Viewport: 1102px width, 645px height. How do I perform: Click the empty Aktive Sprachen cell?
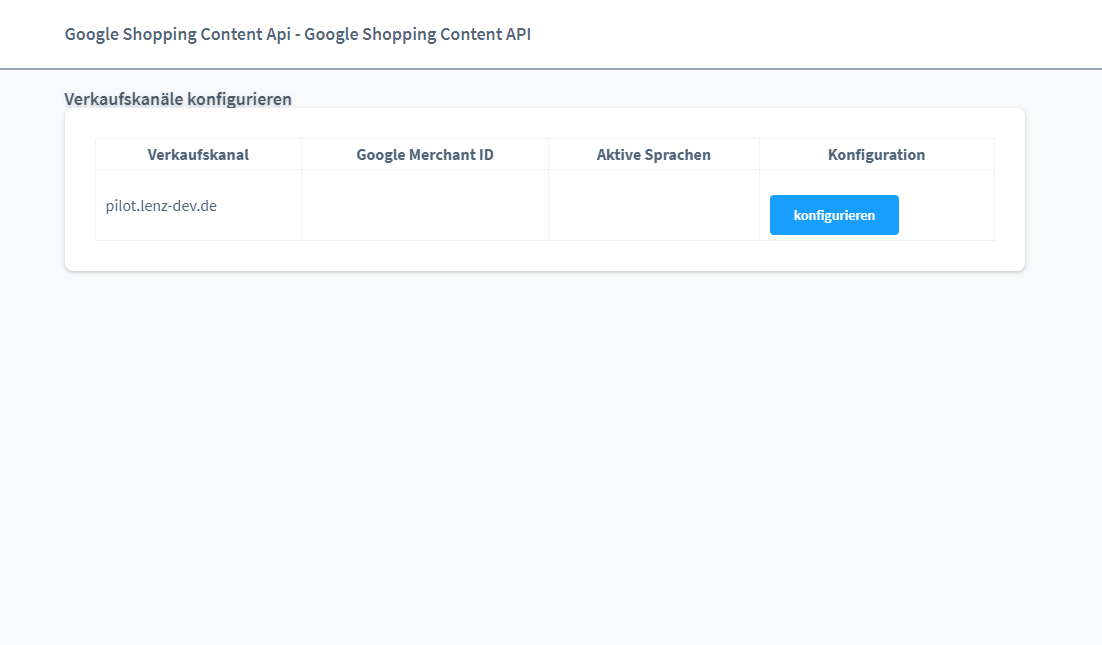click(x=653, y=206)
